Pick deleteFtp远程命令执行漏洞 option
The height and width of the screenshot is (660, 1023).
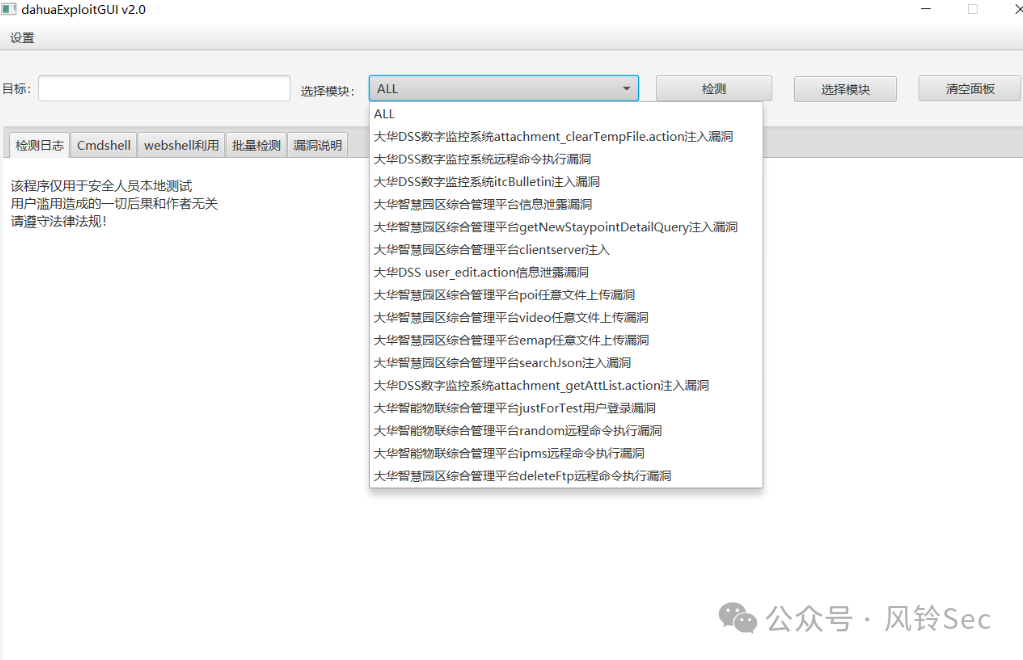tap(566, 475)
